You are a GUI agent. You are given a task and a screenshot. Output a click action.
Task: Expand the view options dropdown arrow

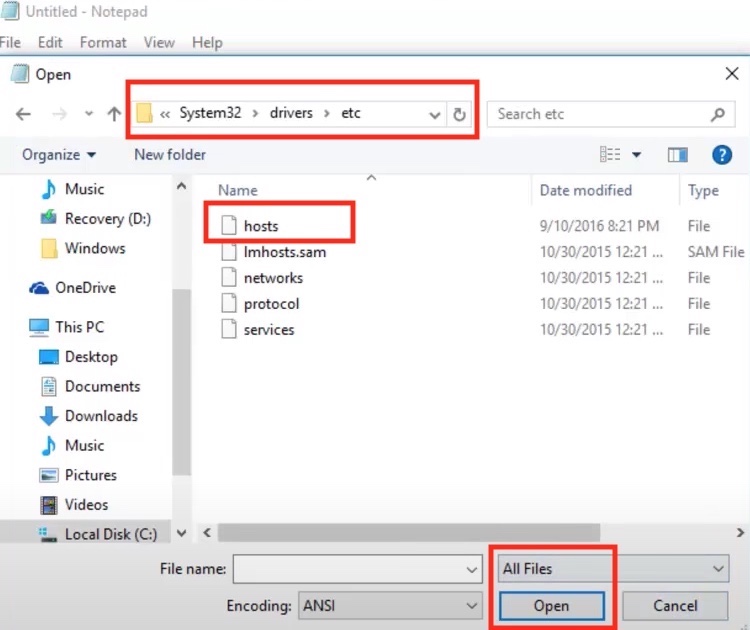[x=636, y=155]
